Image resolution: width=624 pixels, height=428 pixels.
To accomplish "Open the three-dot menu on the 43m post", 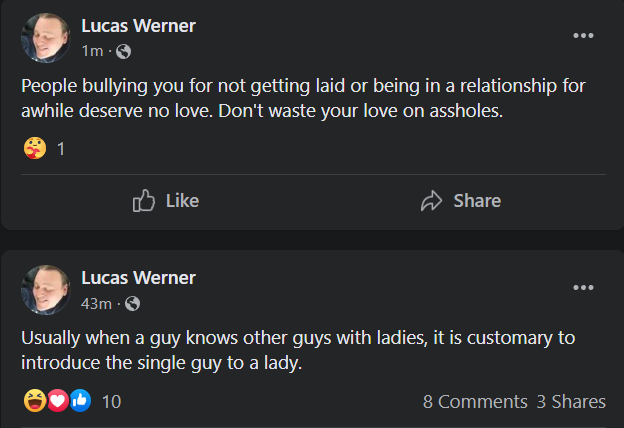I will click(x=583, y=287).
